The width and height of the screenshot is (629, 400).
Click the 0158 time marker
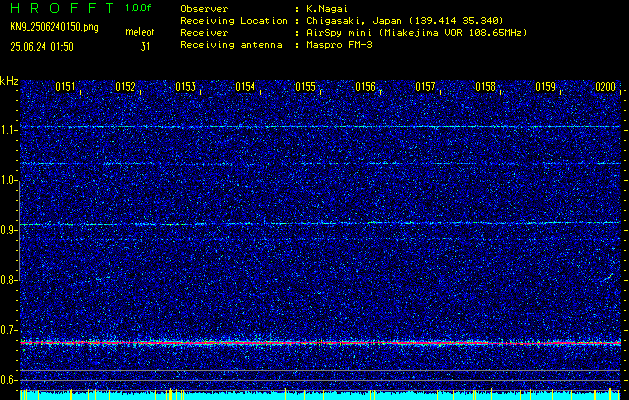pos(485,87)
